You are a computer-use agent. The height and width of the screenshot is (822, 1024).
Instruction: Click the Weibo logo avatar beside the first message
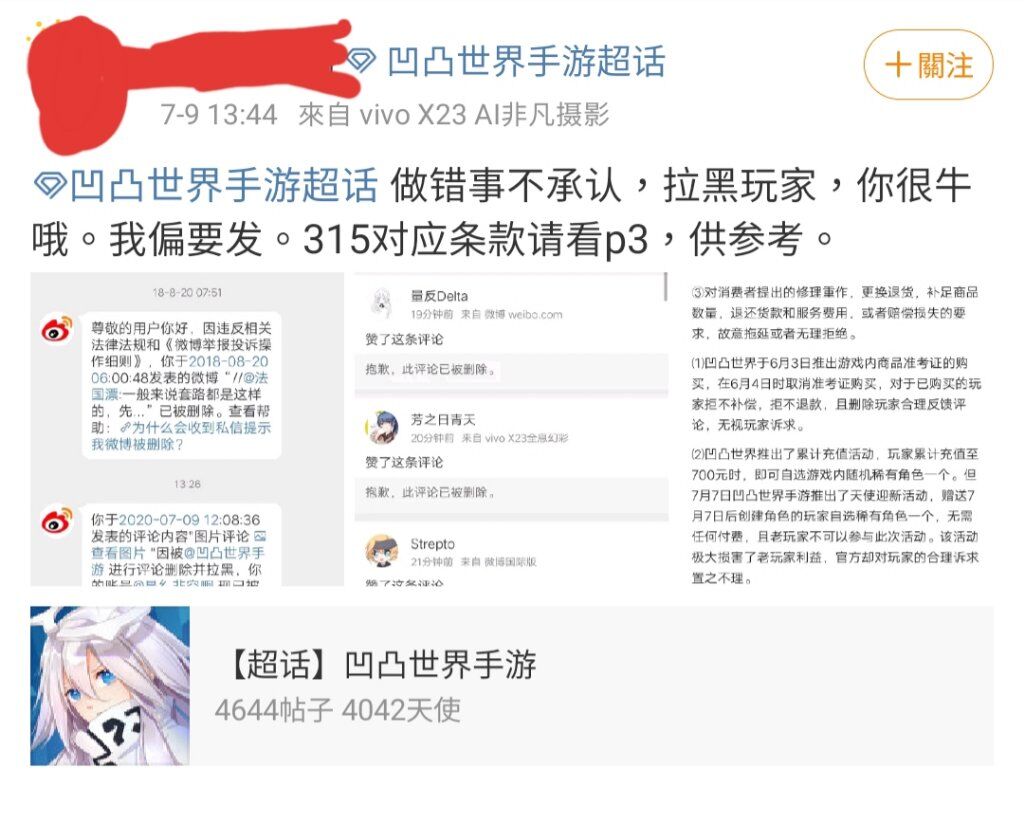point(57,330)
